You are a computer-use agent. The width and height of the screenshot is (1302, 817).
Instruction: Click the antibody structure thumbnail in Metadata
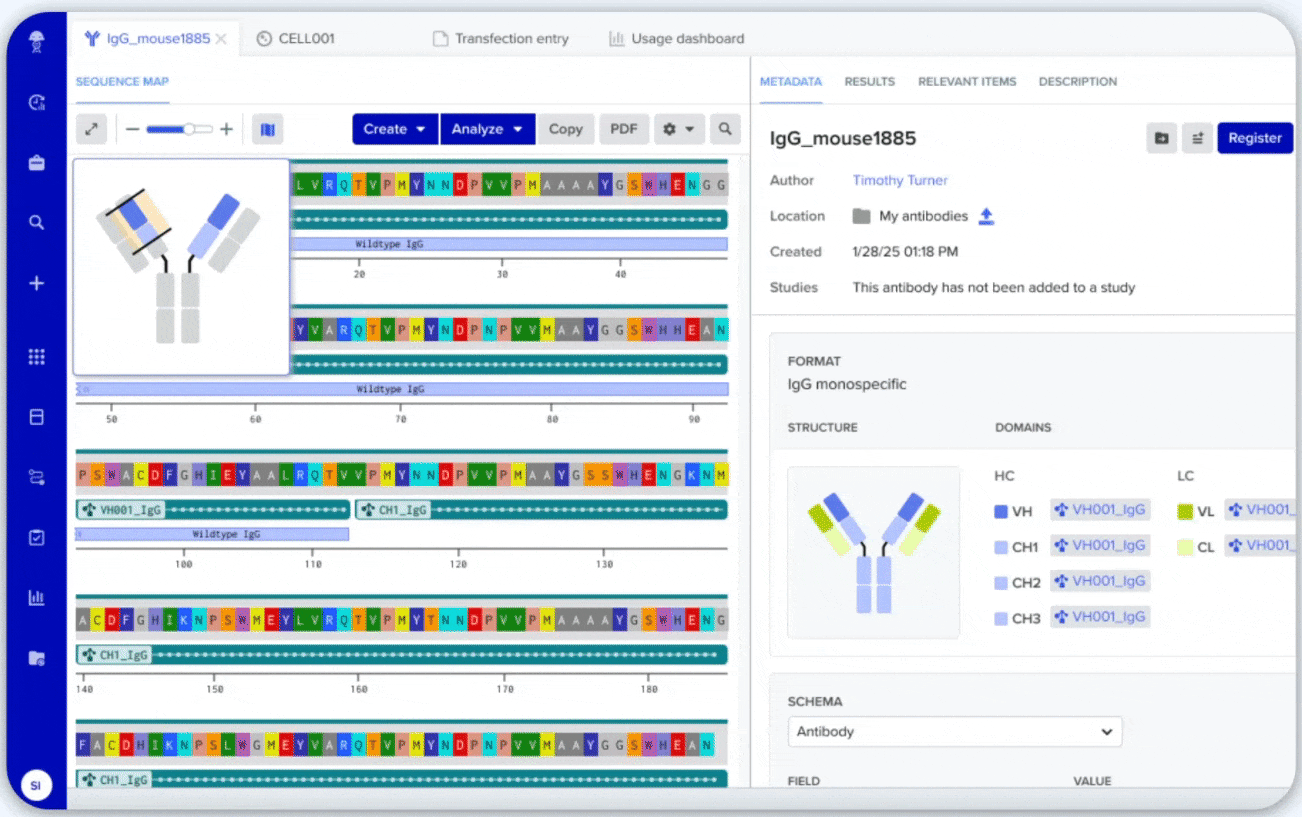pyautogui.click(x=874, y=552)
